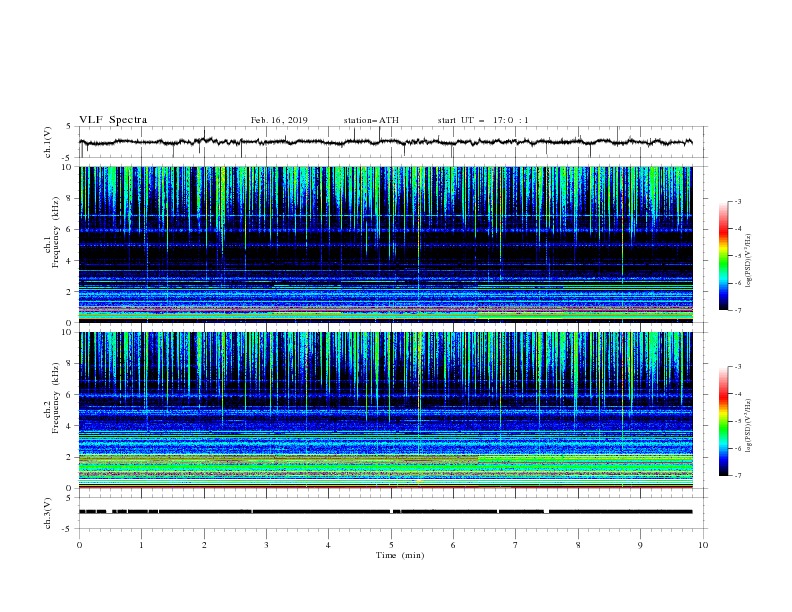
Task: Select the "Time (min)" x-axis label
Action: coord(400,555)
